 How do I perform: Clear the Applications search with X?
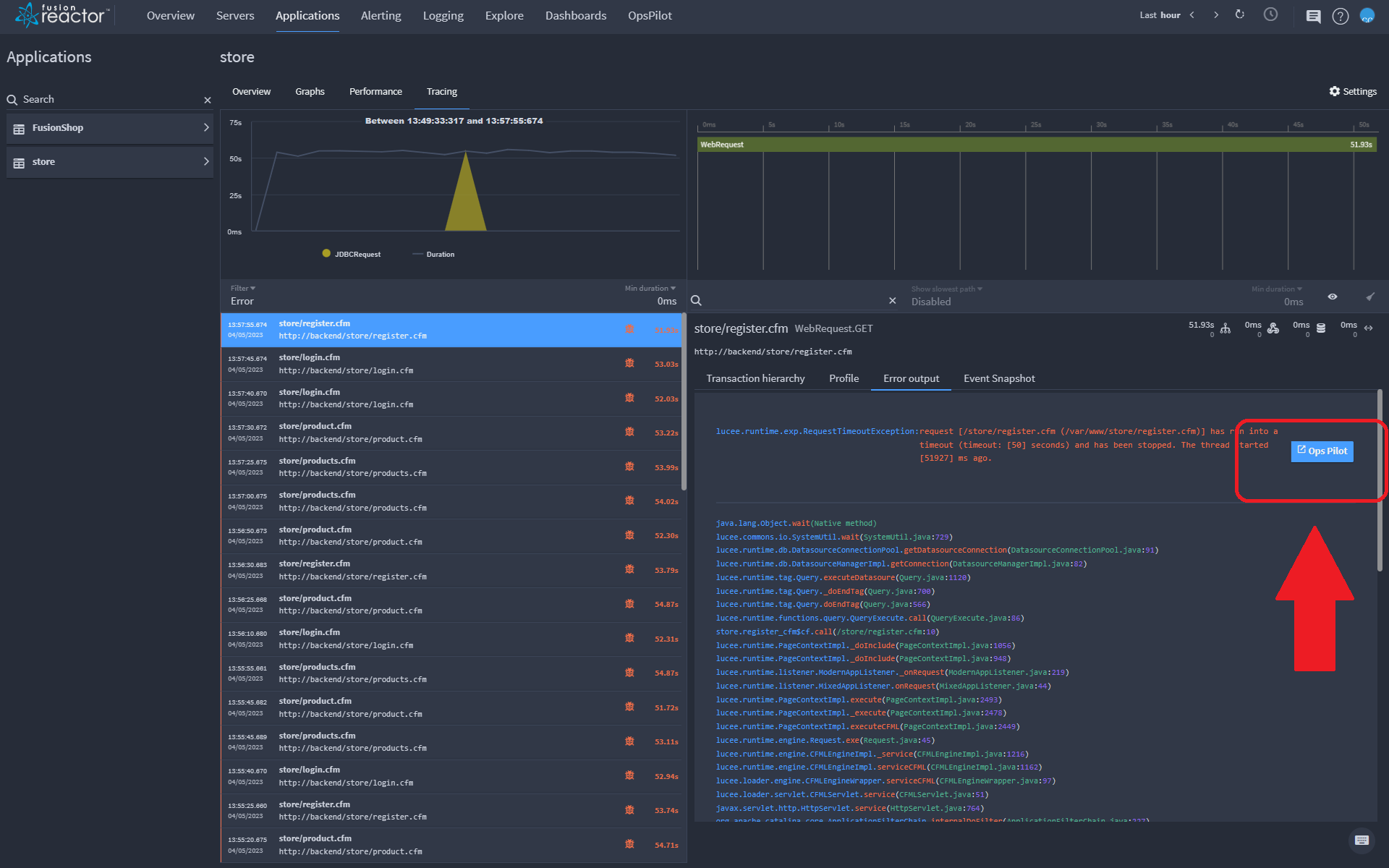click(x=208, y=100)
